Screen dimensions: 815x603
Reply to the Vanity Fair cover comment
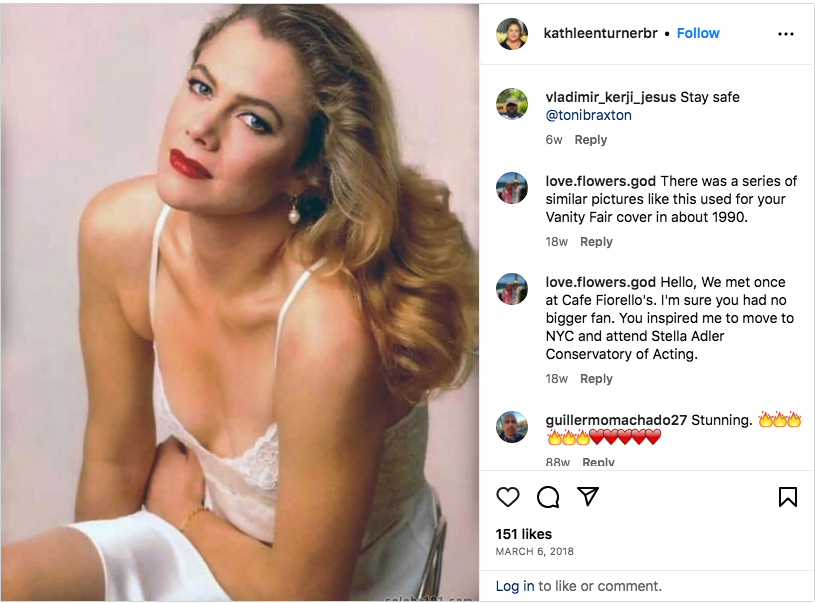pyautogui.click(x=596, y=242)
